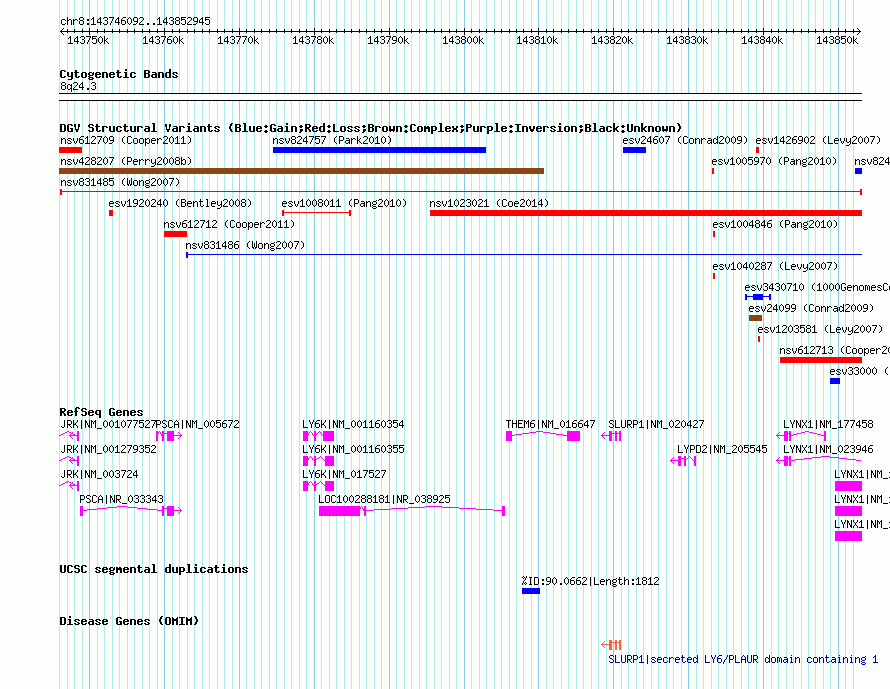The height and width of the screenshot is (689, 890).
Task: Select the brown esv24099 (Conrad2009) bar
Action: pyautogui.click(x=755, y=318)
